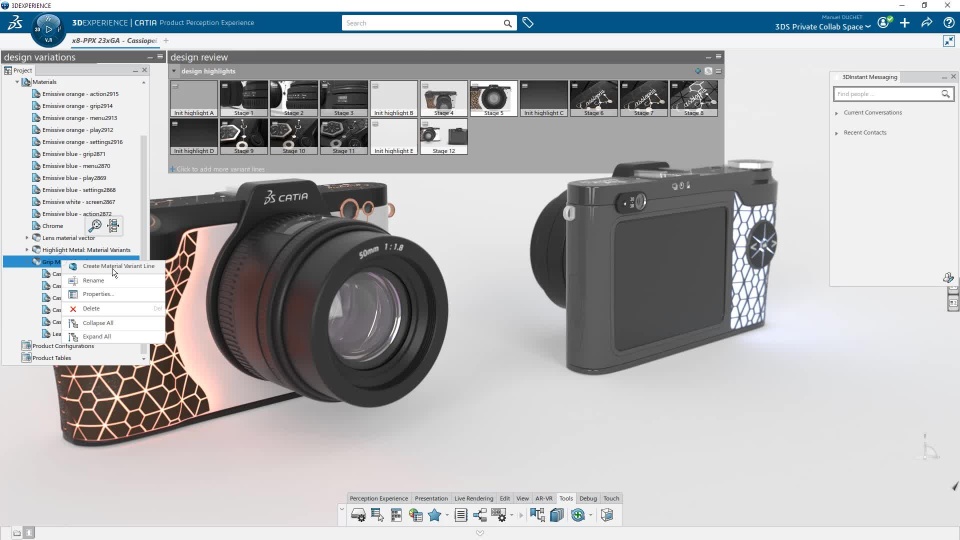Select Expand All in the context menu
The width and height of the screenshot is (960, 540).
click(x=113, y=337)
